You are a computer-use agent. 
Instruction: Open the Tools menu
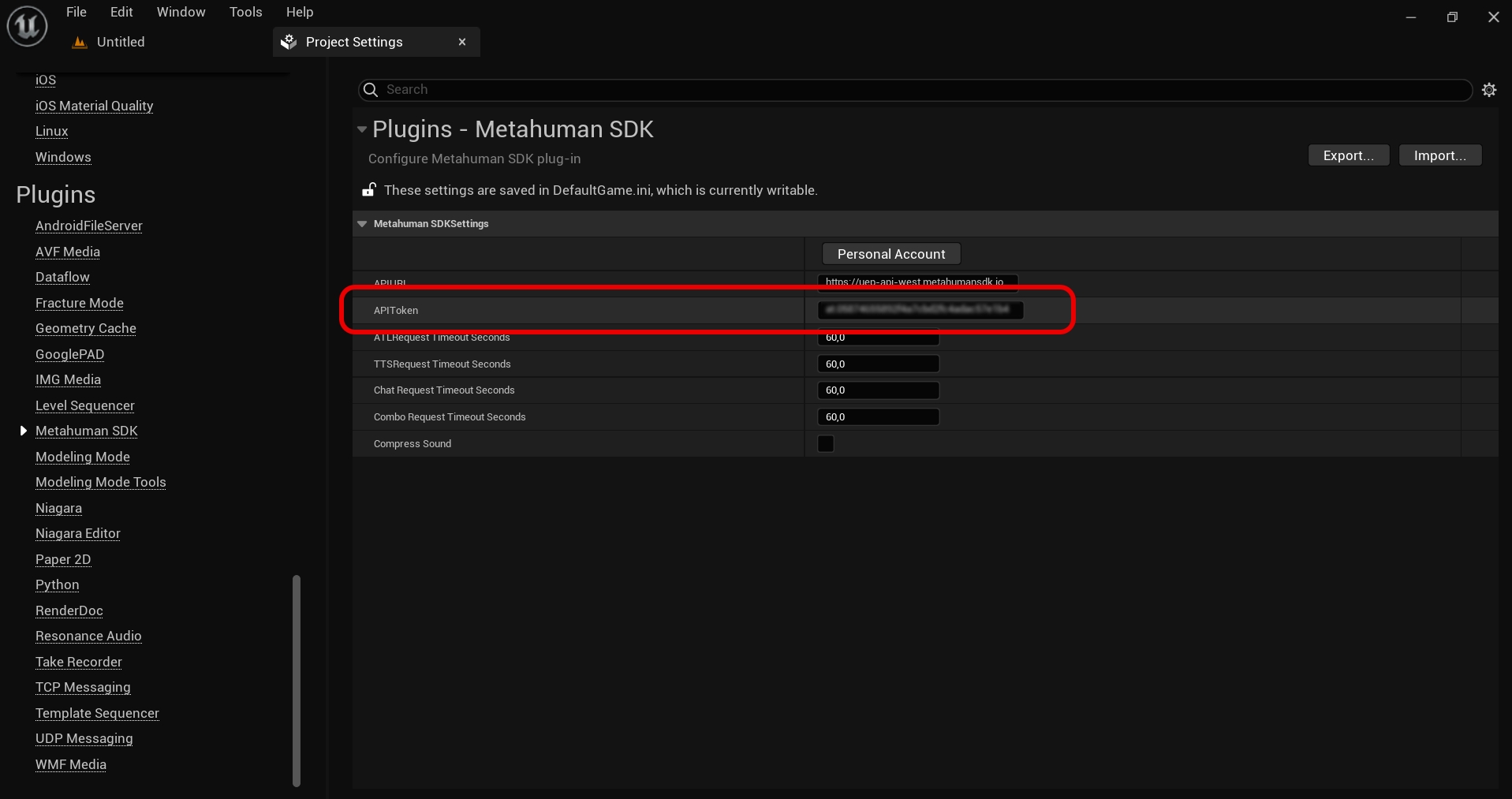(x=245, y=12)
